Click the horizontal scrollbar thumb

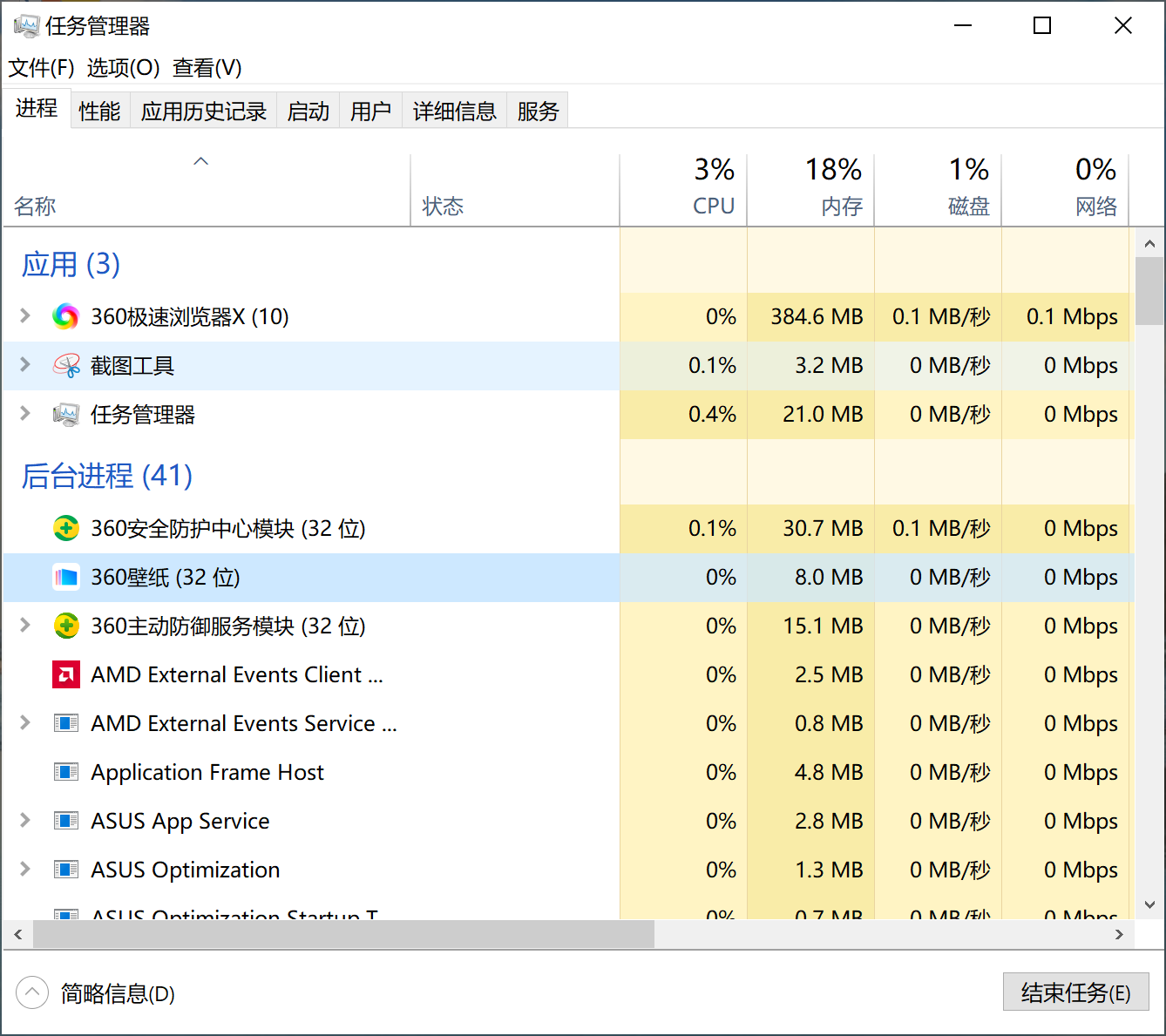click(x=343, y=934)
